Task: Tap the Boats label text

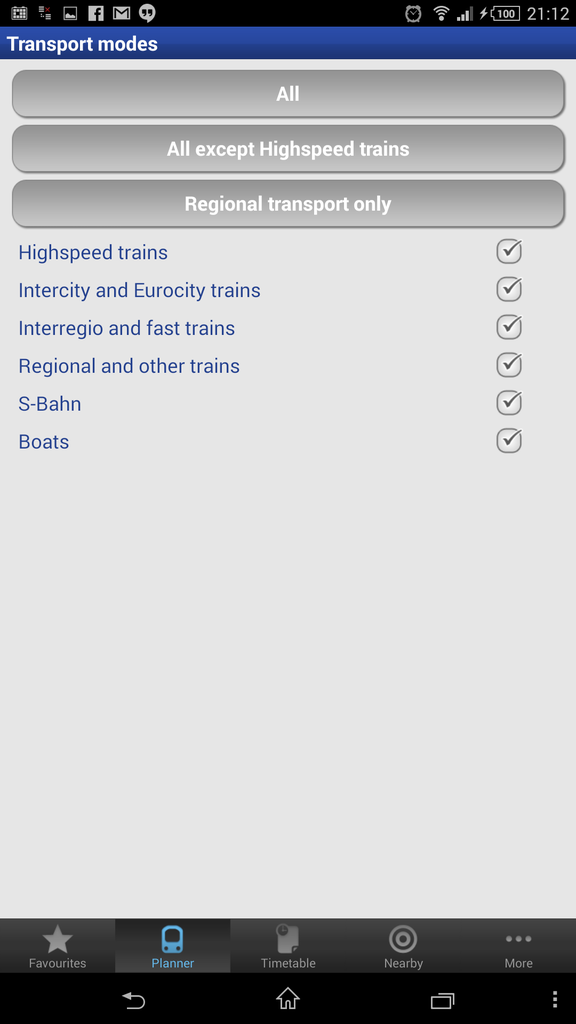Action: (x=44, y=442)
